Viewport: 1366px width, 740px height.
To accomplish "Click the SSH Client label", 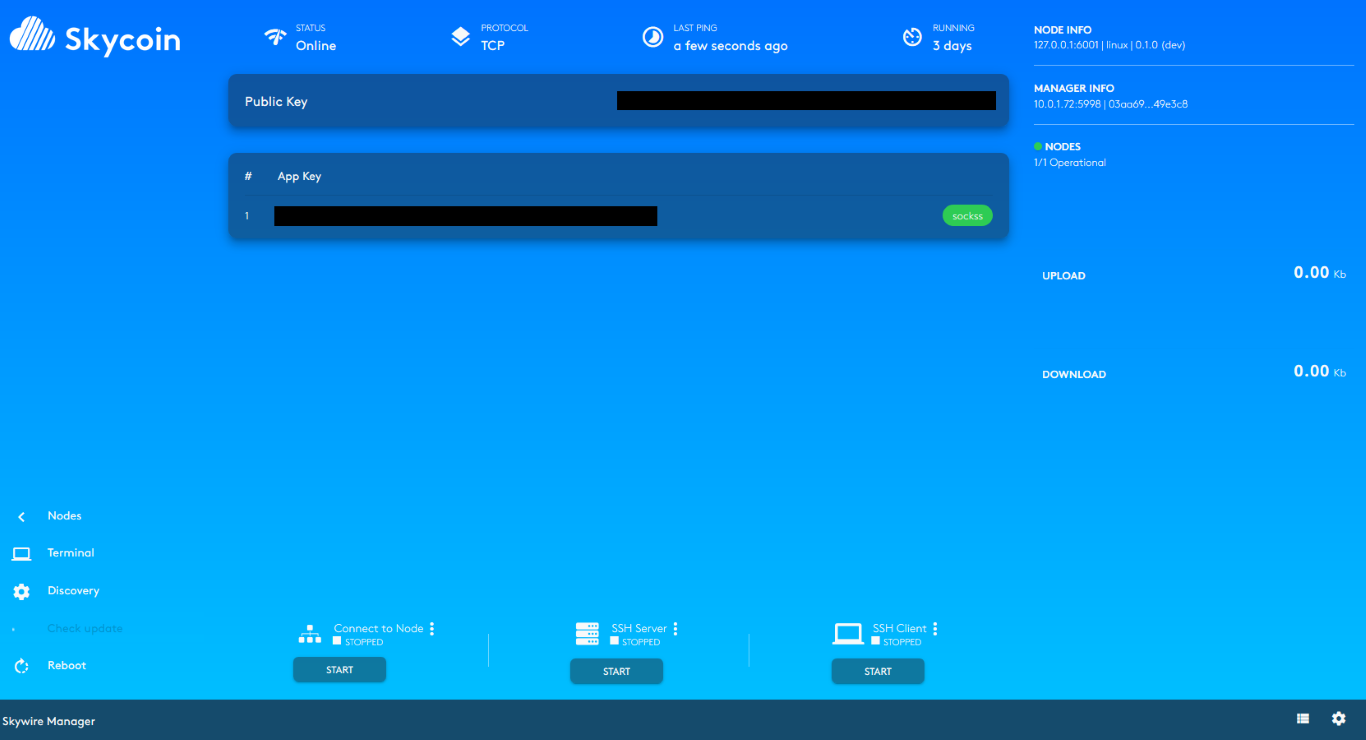I will point(900,629).
